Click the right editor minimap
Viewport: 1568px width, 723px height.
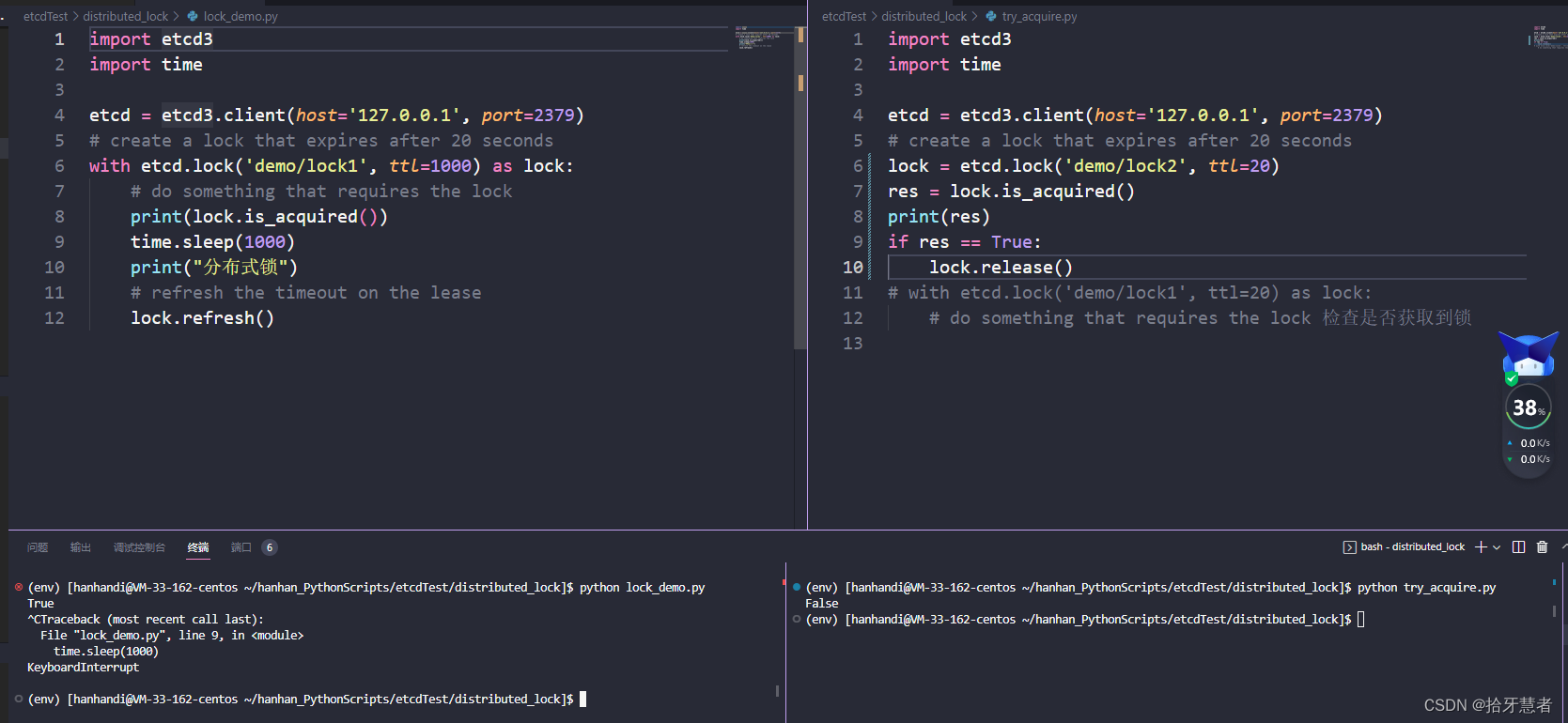click(1550, 38)
